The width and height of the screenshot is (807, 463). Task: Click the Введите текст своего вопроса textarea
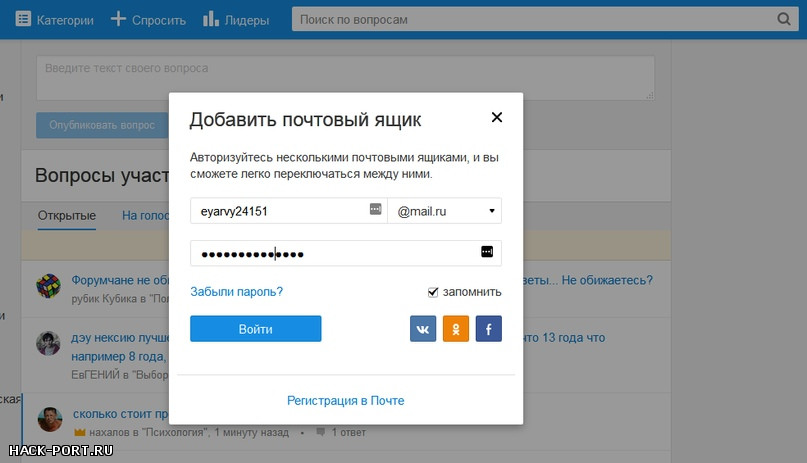[345, 78]
